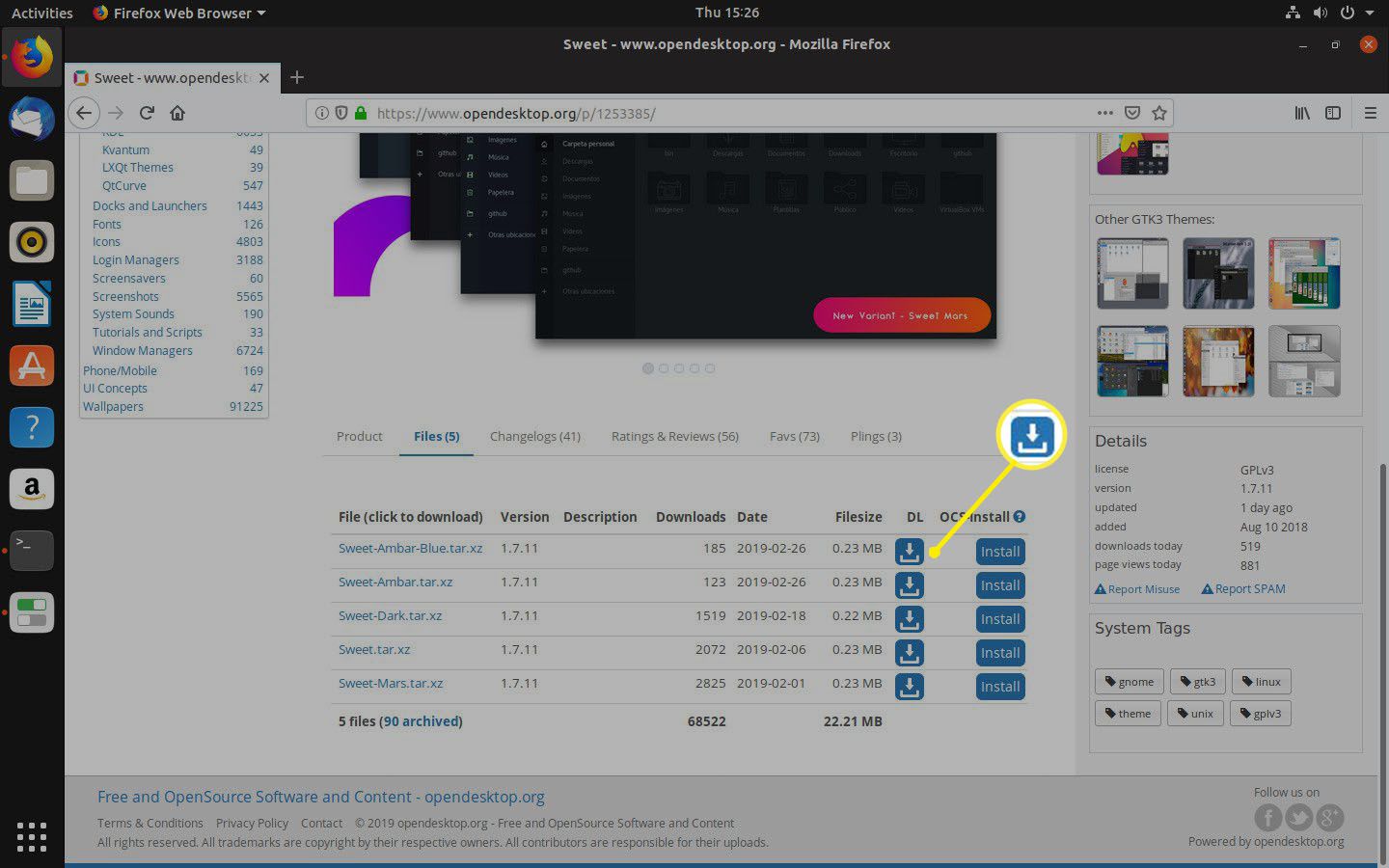Open Activities overview
1389x868 pixels.
[41, 13]
